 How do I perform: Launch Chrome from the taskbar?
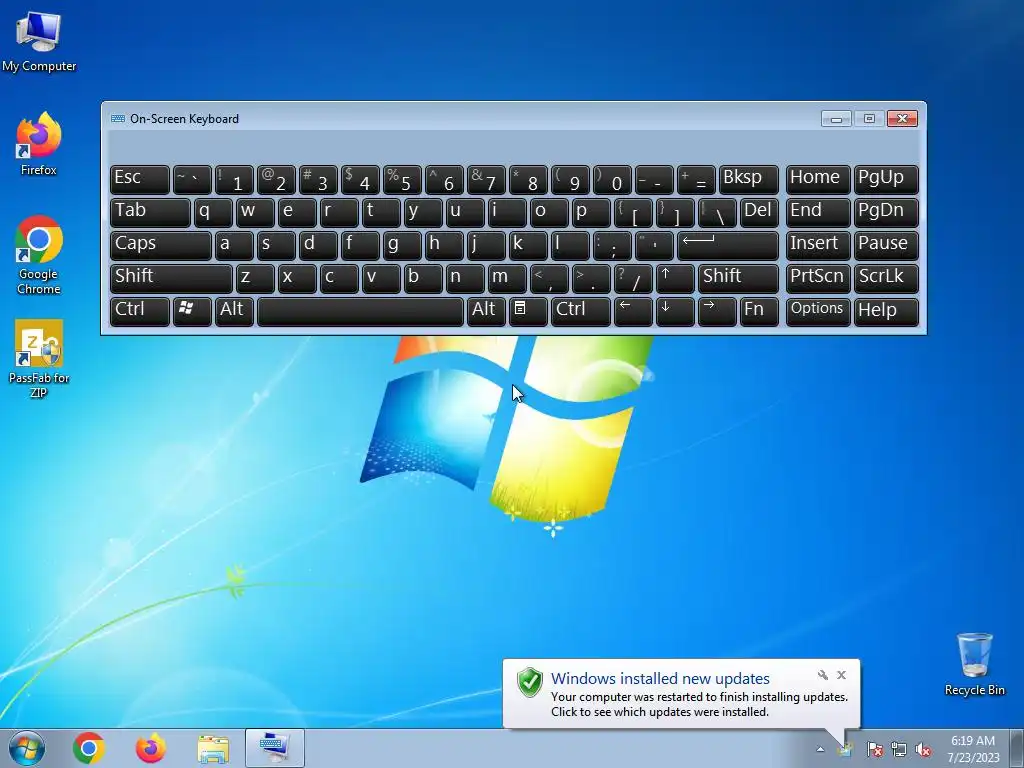(89, 748)
